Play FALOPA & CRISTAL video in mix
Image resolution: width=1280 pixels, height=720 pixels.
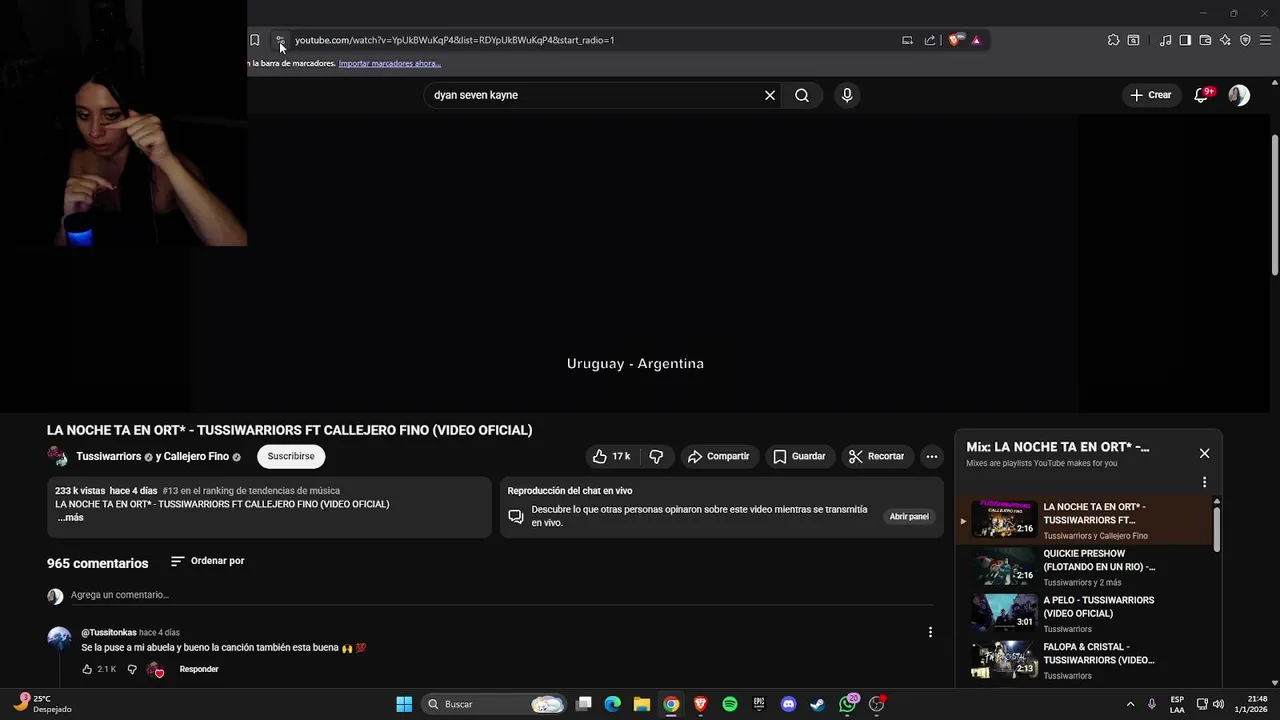pyautogui.click(x=1085, y=660)
